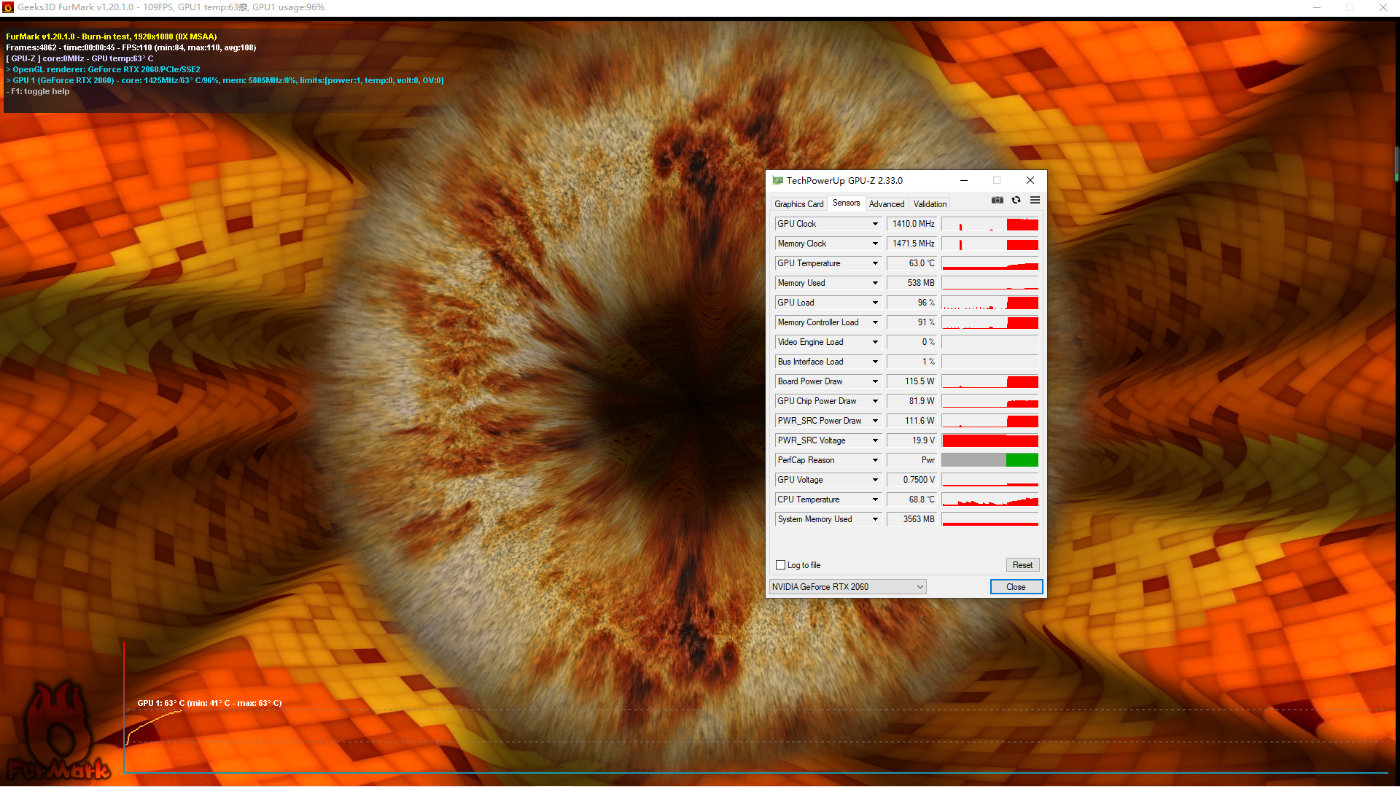This screenshot has width=1400, height=787.
Task: Click the GPU-Z refresh icon
Action: coord(1016,200)
